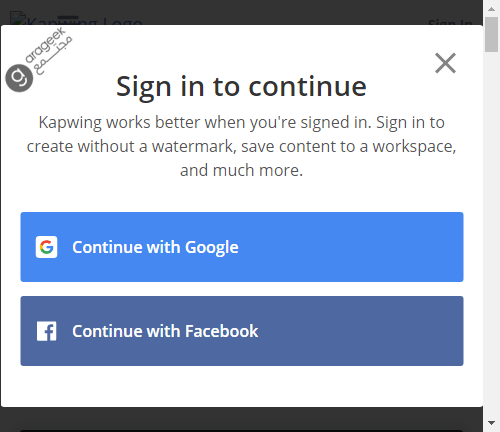The height and width of the screenshot is (432, 500).
Task: Click the scrollbar down arrow
Action: (491, 423)
